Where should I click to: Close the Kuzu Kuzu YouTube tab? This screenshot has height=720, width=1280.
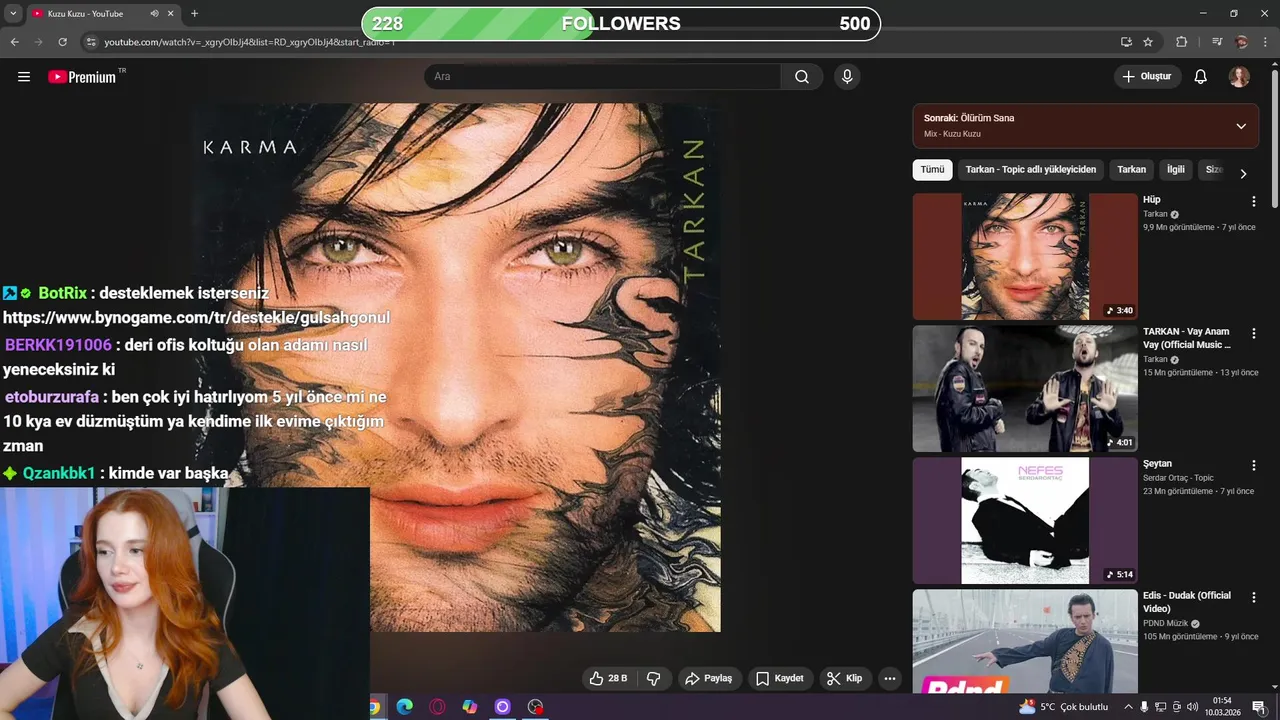click(171, 14)
